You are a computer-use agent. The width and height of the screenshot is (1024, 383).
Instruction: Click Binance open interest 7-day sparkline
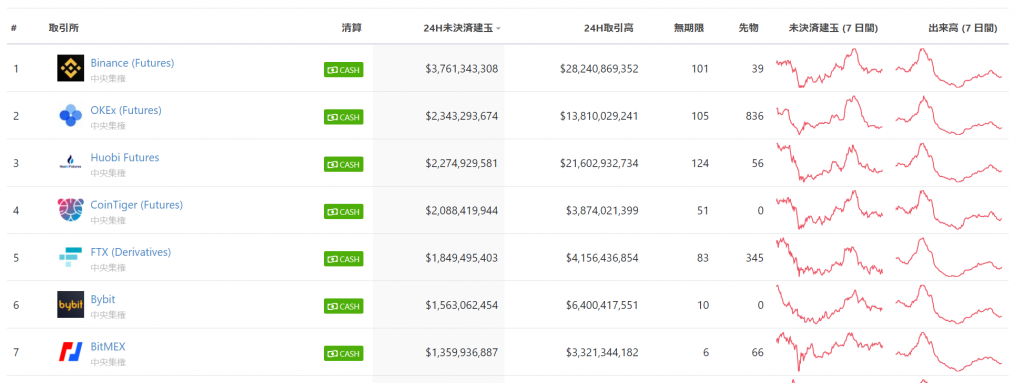click(829, 68)
